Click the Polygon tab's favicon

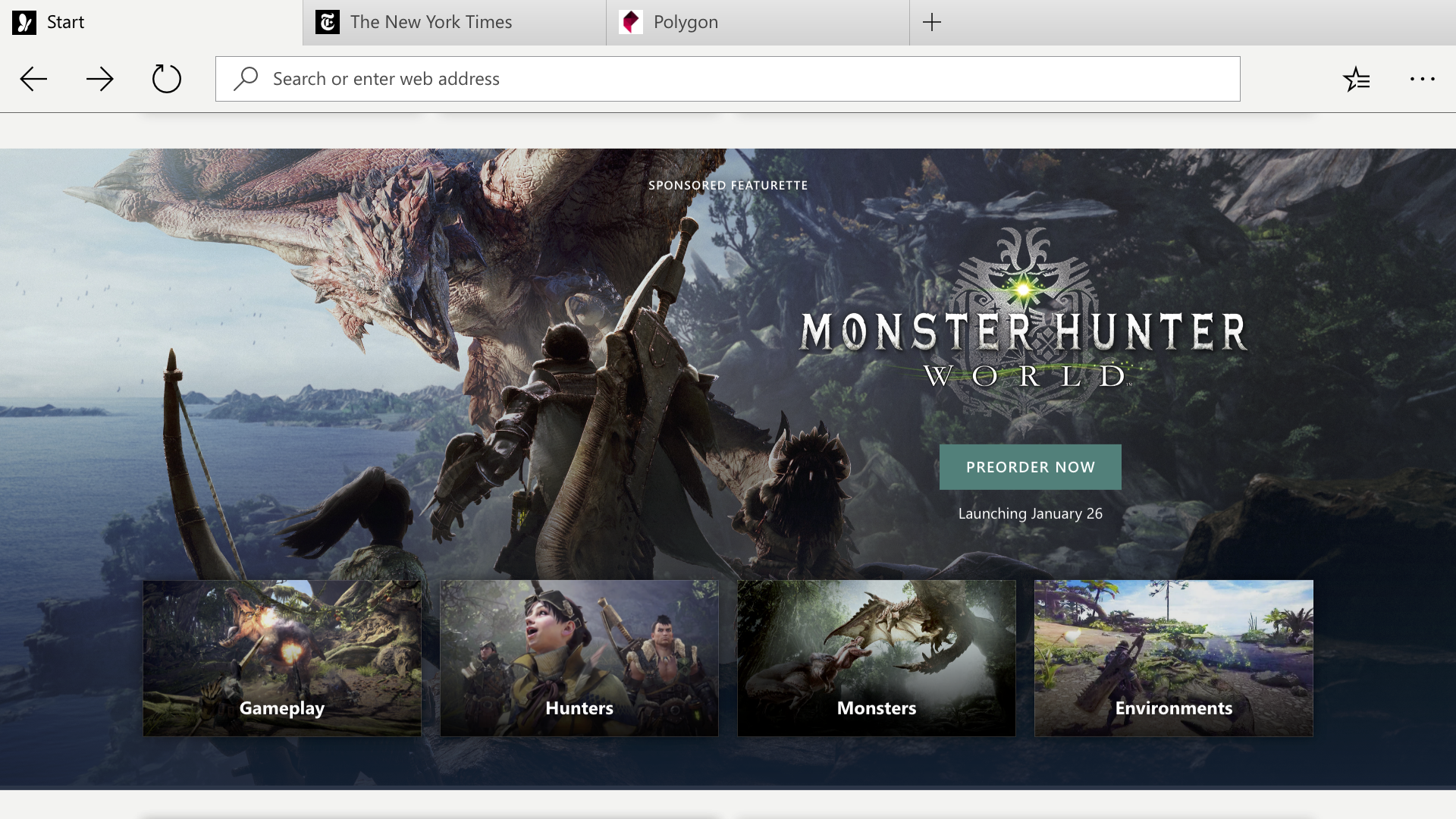(631, 22)
